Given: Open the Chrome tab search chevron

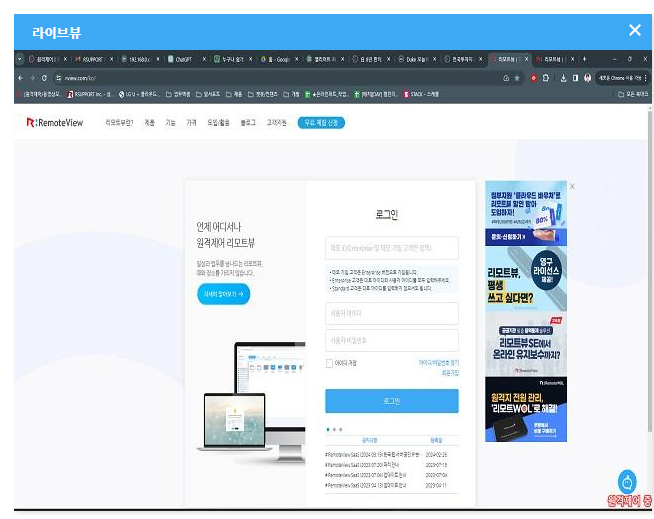Looking at the screenshot, I should click(19, 59).
